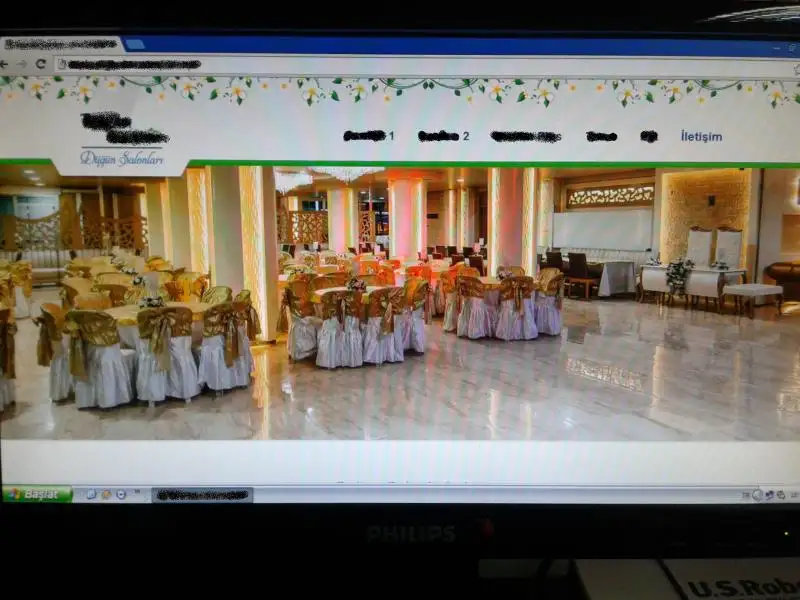The height and width of the screenshot is (600, 800).
Task: Click the menu item immediately left of İletişim
Action: pyautogui.click(x=649, y=136)
